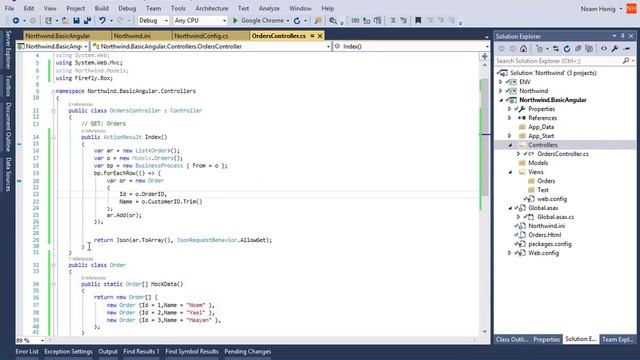This screenshot has height=360, width=640.
Task: Open the Data Sources side tab
Action: (8, 175)
